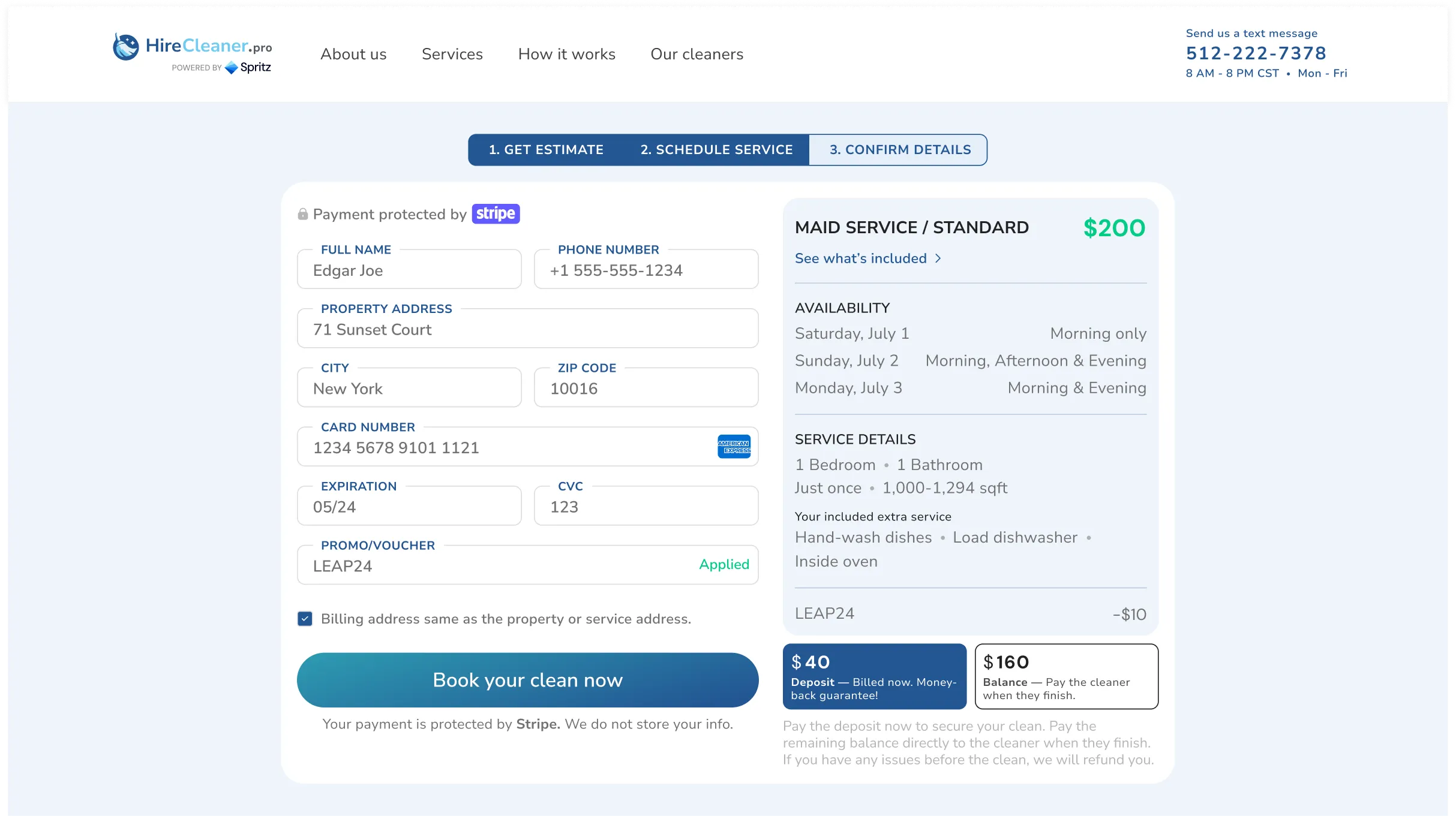This screenshot has height=816, width=1456.
Task: Click the Full Name input field
Action: 409,270
